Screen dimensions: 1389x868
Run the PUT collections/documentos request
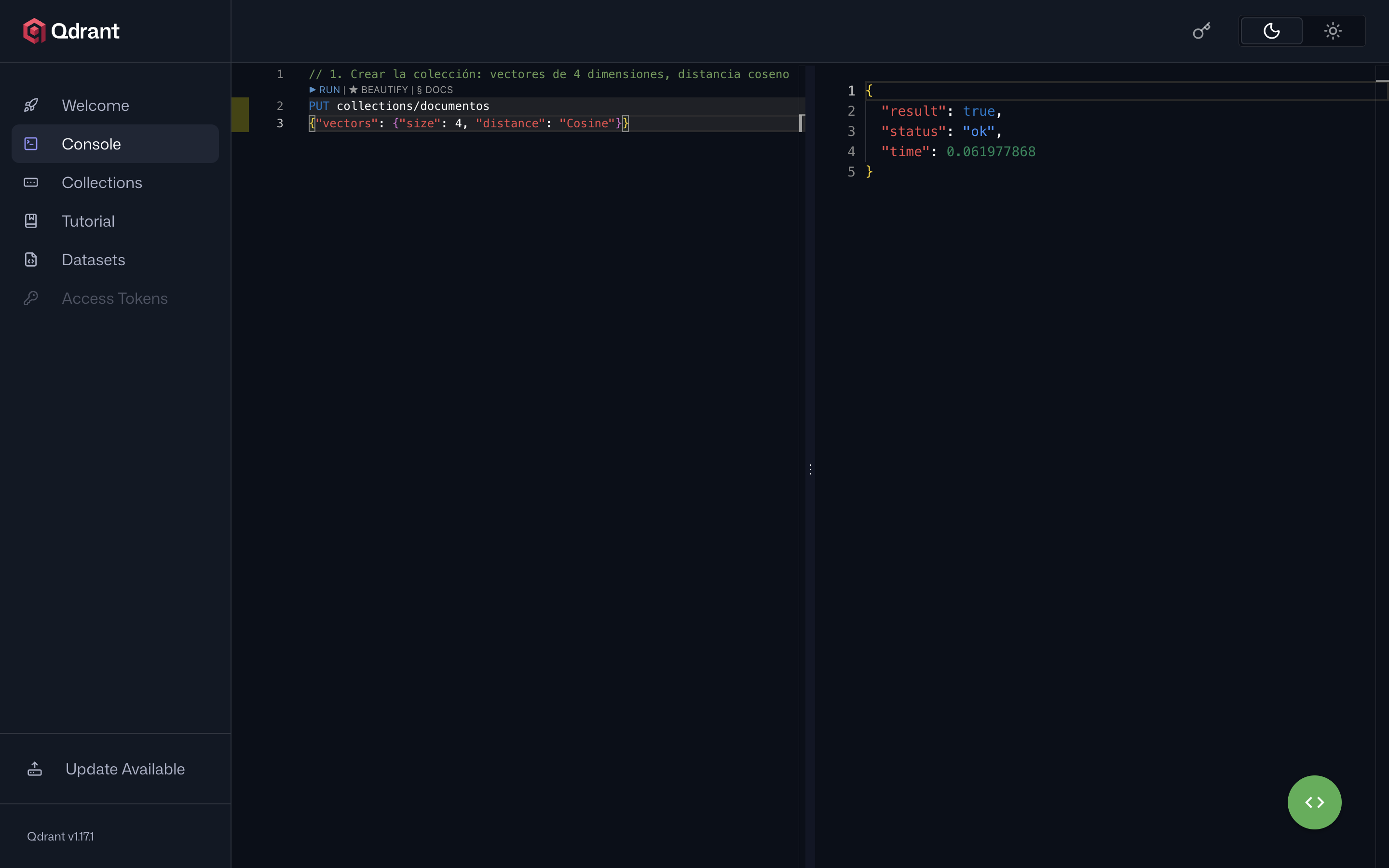point(325,90)
